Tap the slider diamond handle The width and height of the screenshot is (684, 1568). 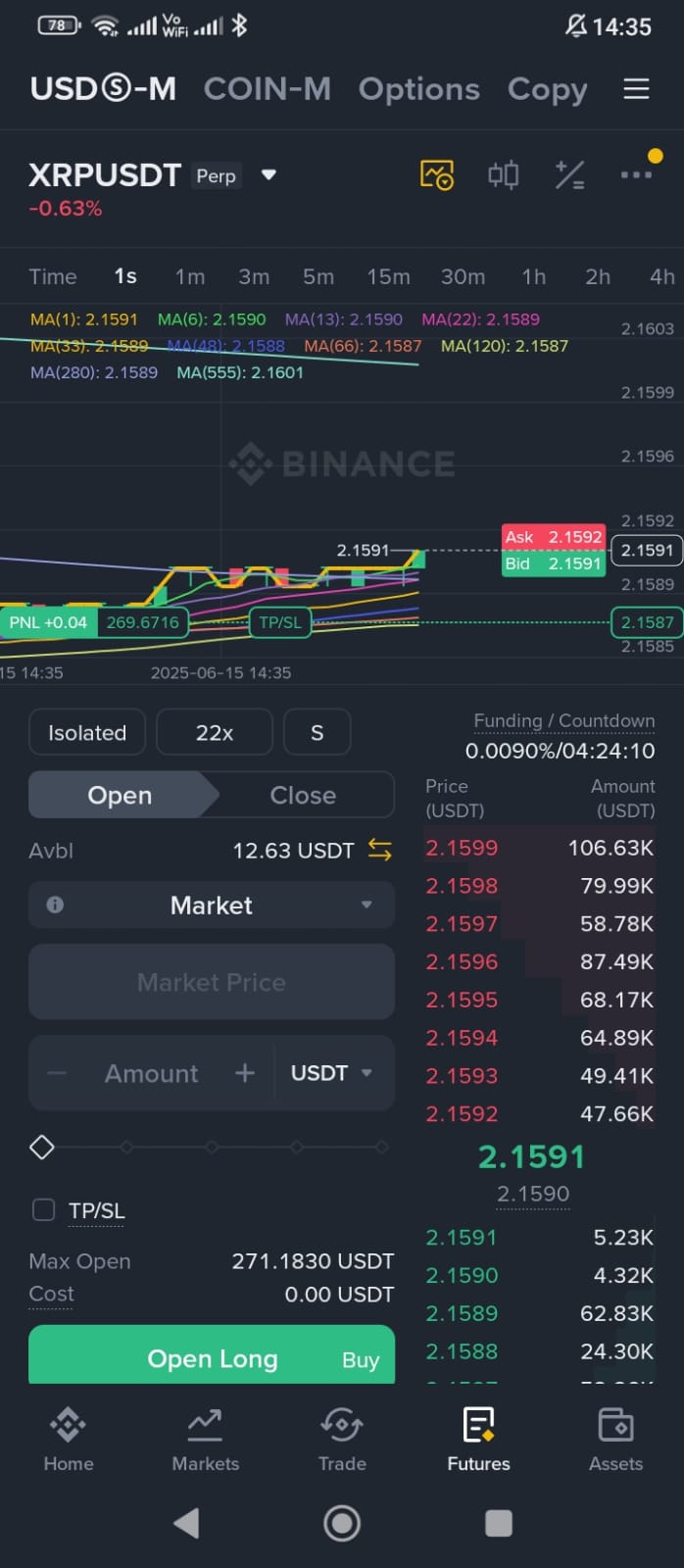coord(42,1147)
